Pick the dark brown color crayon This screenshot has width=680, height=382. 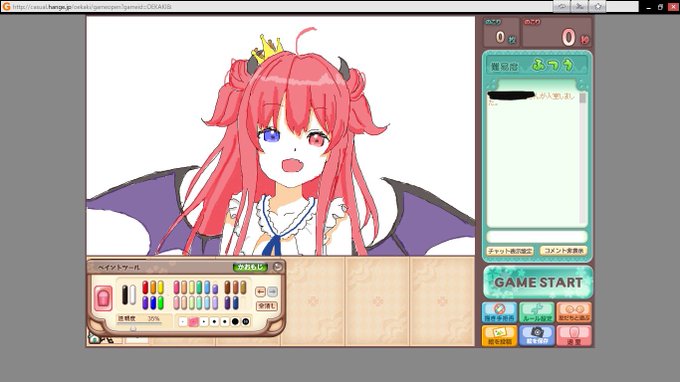(x=227, y=287)
